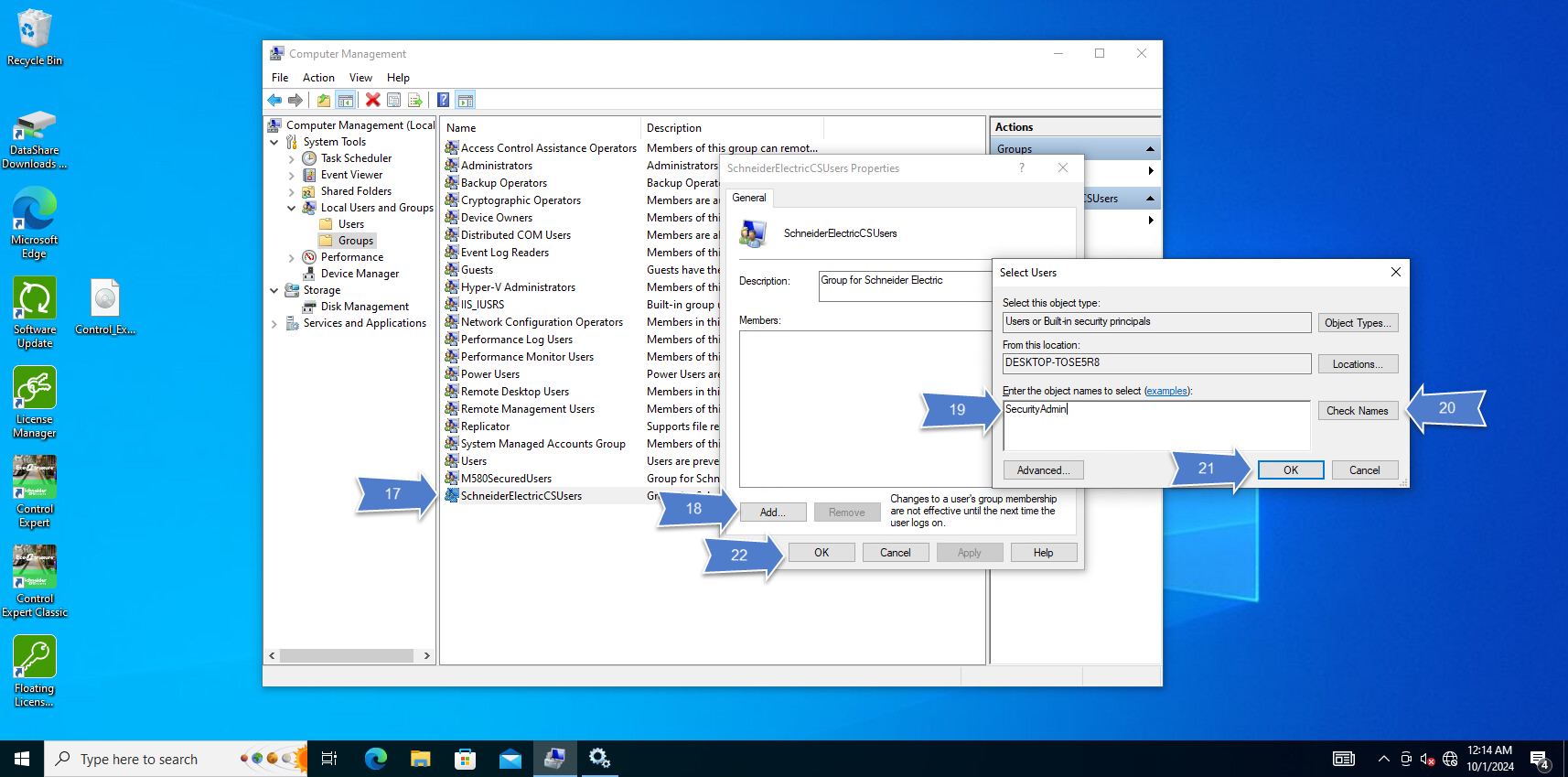Click the object names text box
The image size is (1568, 777).
[x=1156, y=426]
